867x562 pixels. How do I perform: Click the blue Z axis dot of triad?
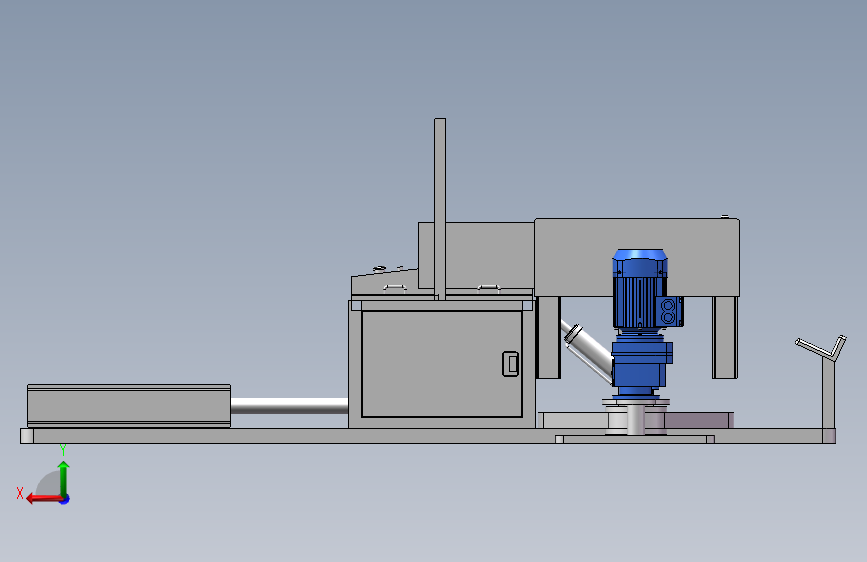(65, 499)
